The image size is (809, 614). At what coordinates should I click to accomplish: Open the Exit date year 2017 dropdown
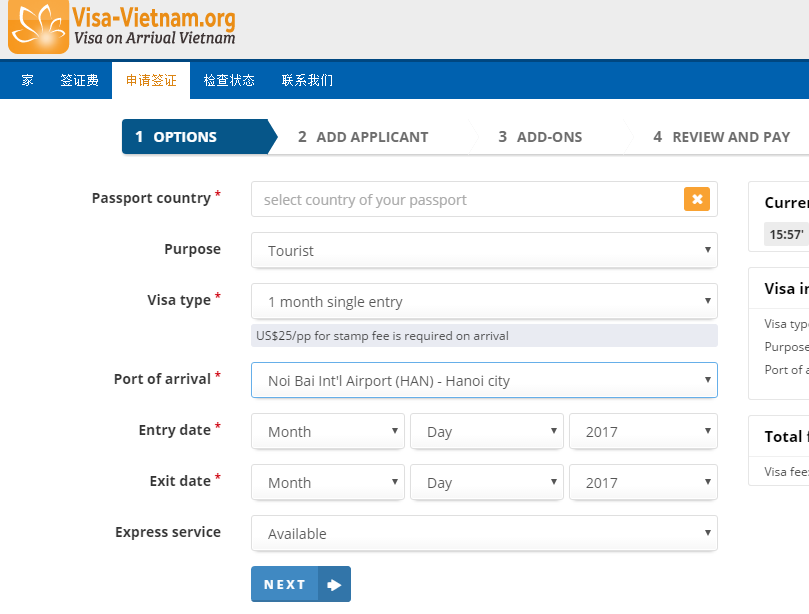pyautogui.click(x=643, y=483)
